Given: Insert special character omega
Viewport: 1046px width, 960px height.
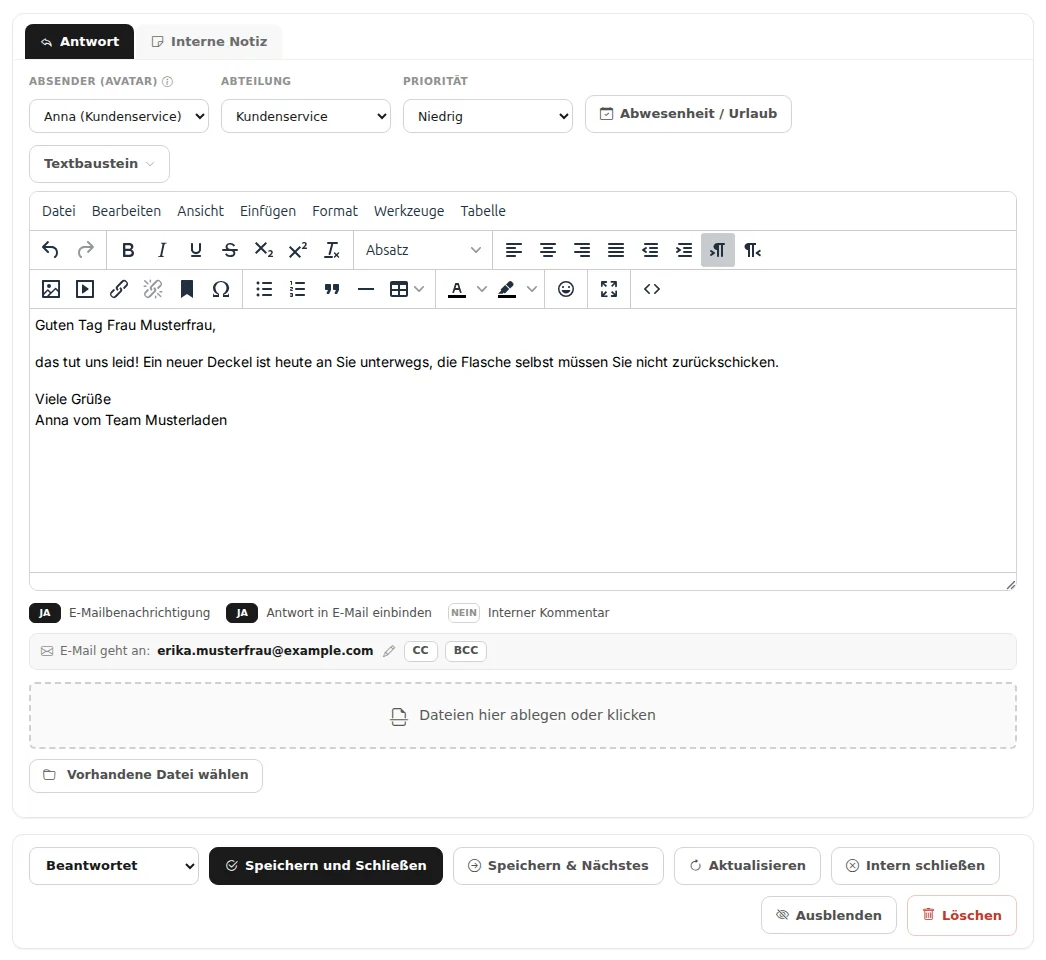Looking at the screenshot, I should coord(221,289).
